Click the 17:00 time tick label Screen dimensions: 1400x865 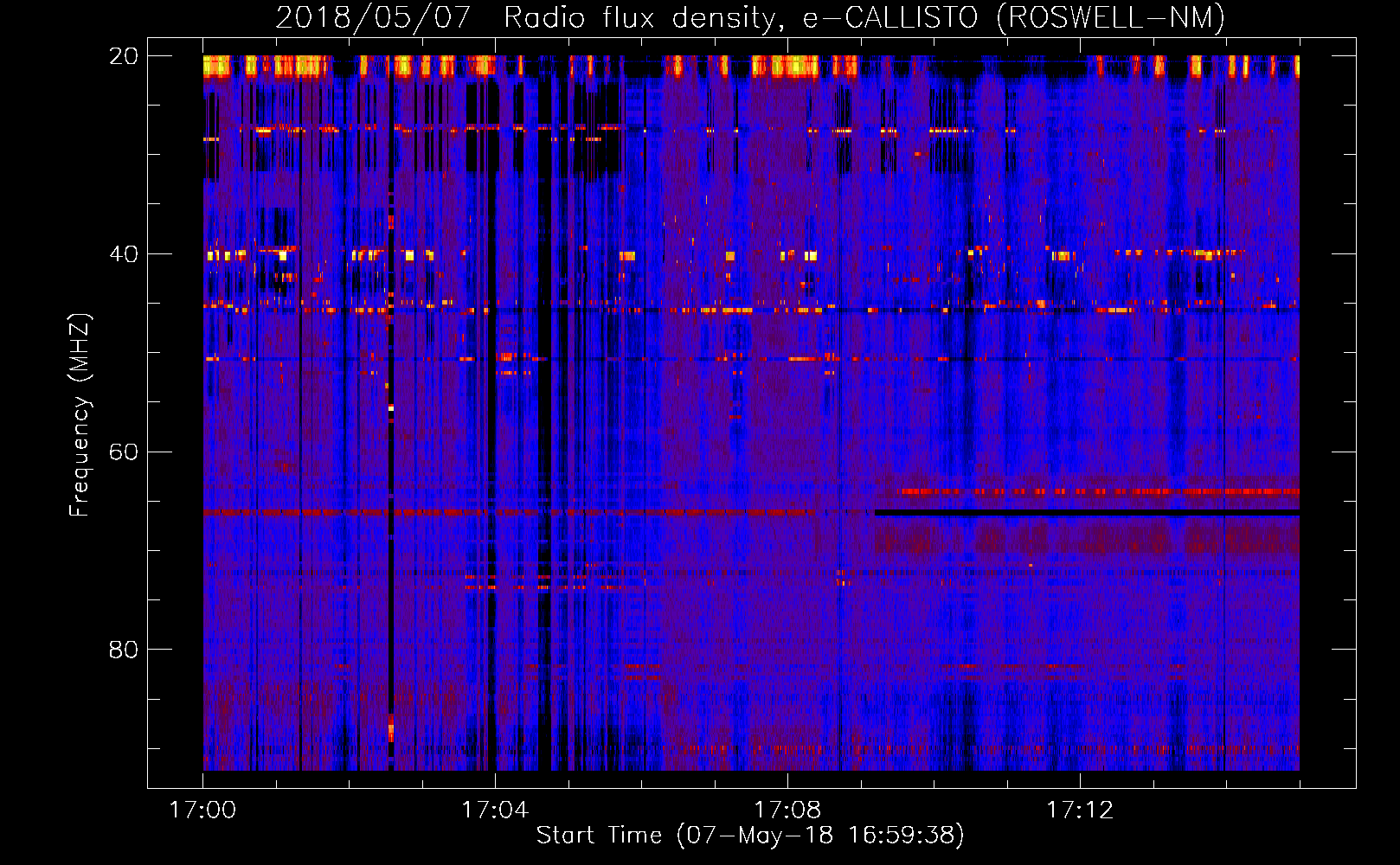point(202,811)
